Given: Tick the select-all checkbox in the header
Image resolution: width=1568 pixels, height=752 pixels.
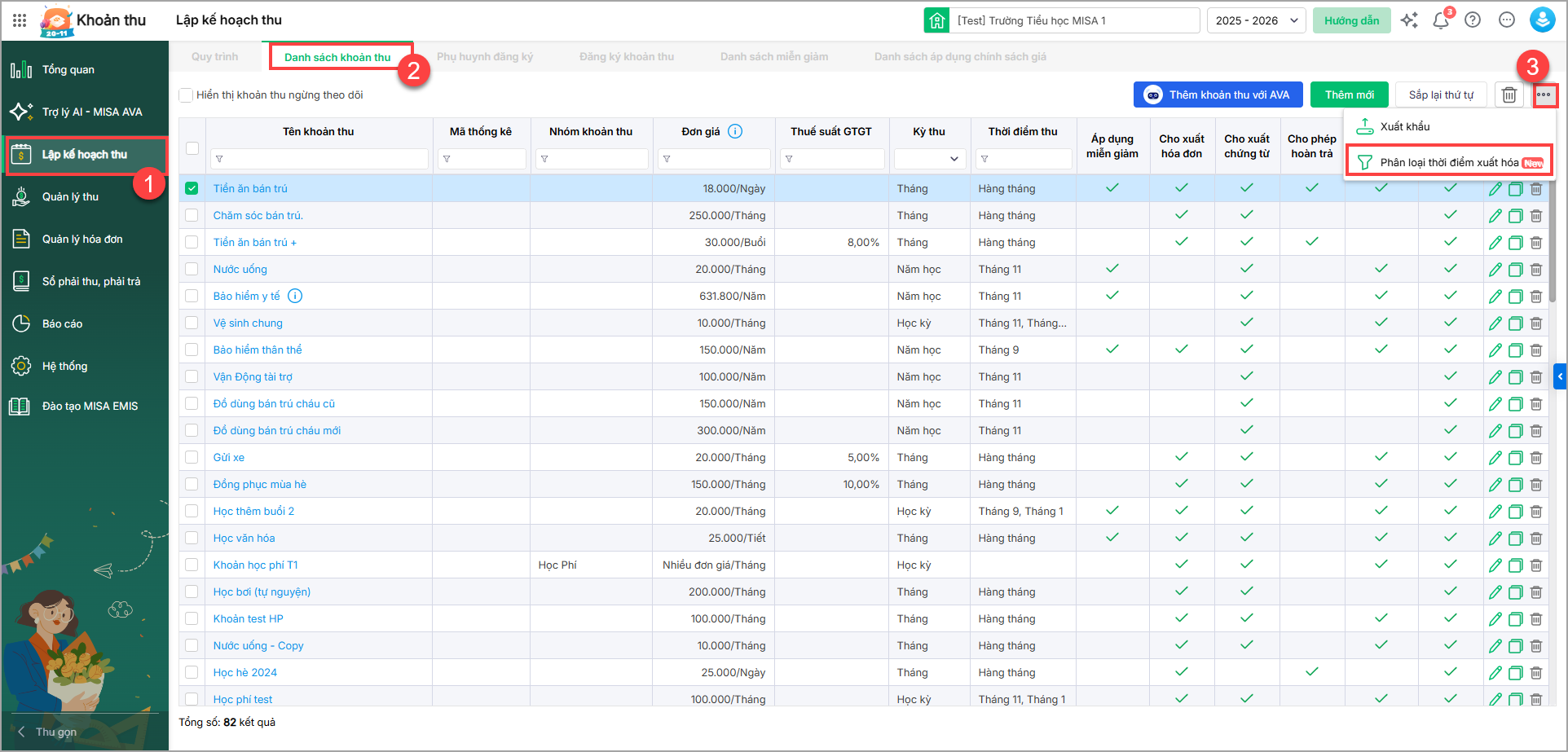Looking at the screenshot, I should tap(192, 148).
